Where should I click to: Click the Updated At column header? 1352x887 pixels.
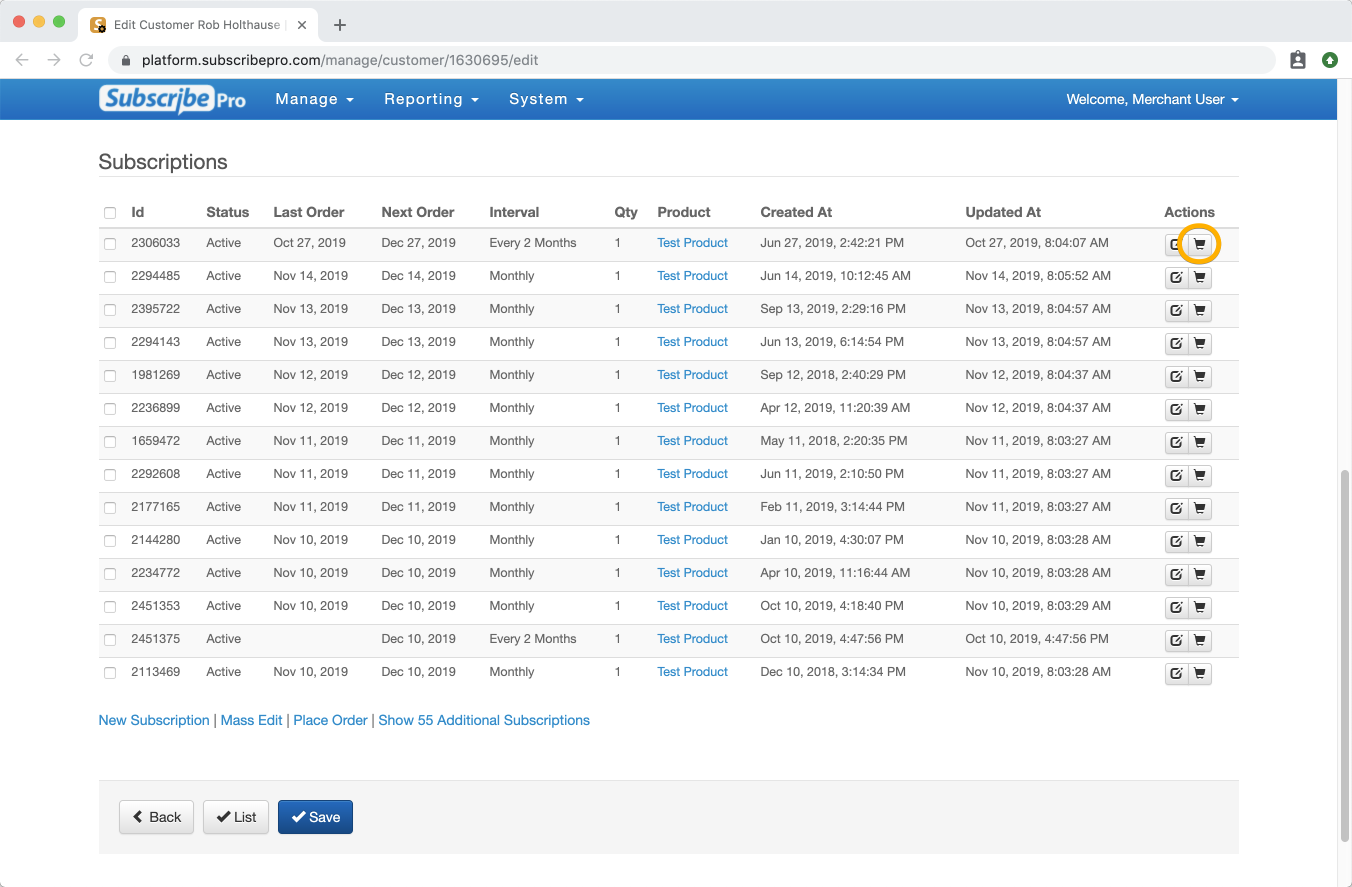1003,212
